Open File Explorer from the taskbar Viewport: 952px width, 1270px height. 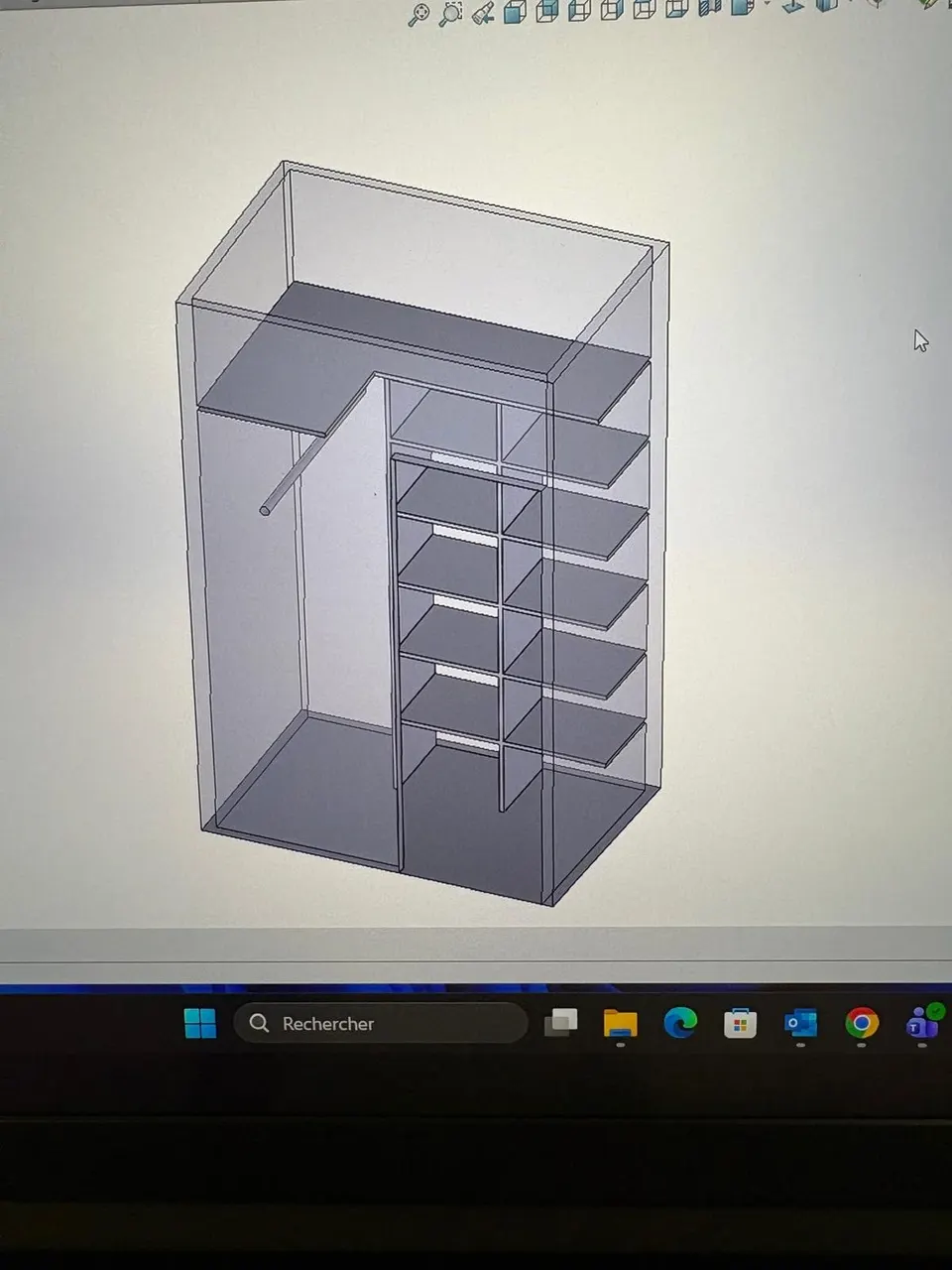[x=621, y=1024]
